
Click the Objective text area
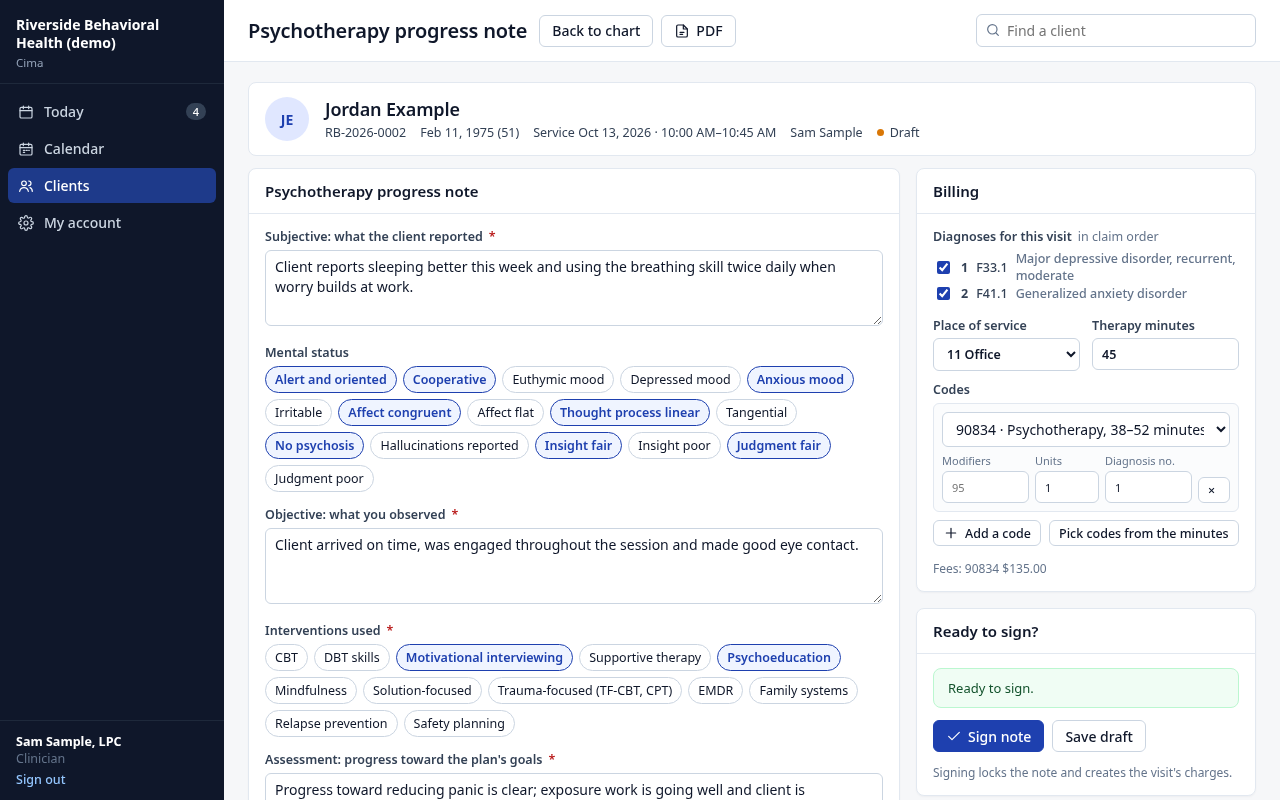(574, 566)
